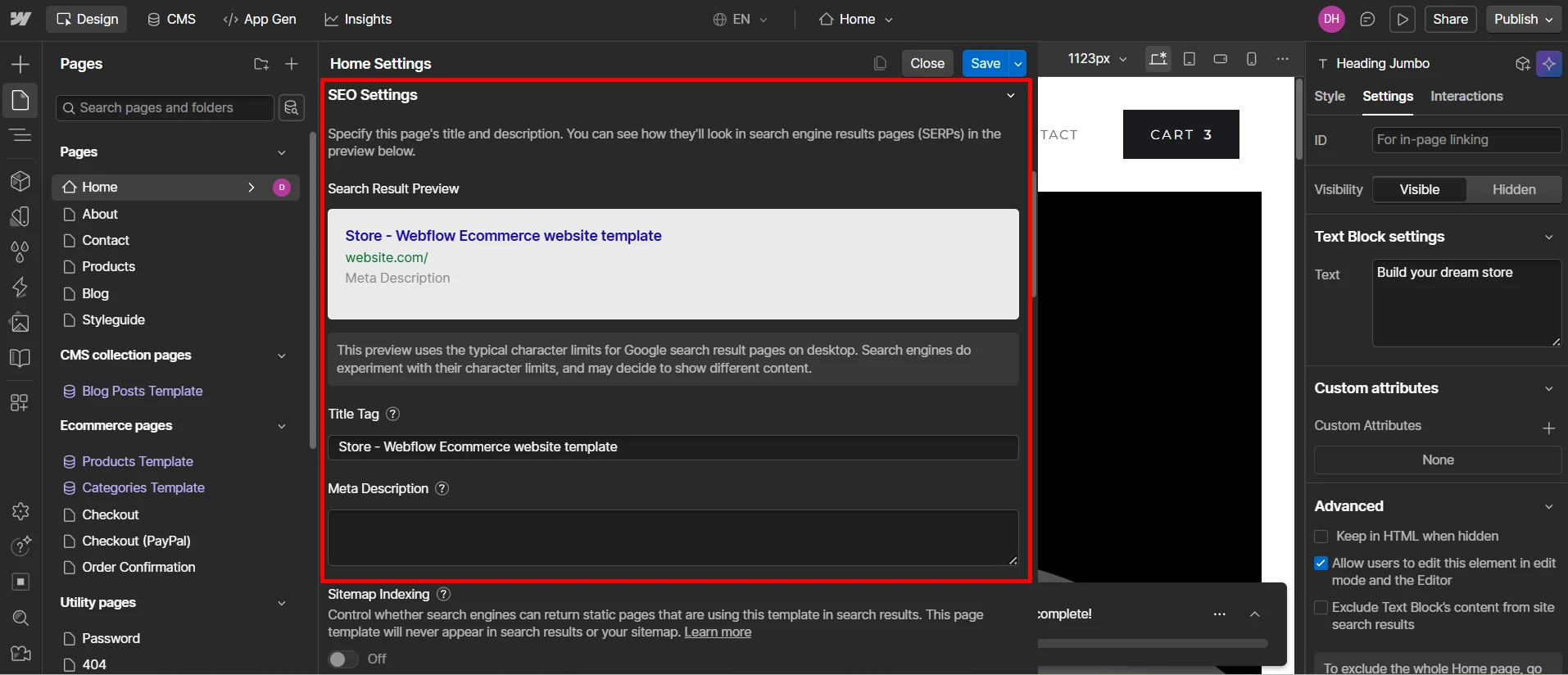
Task: Switch to mobile landscape breakpoint
Action: 1221,59
